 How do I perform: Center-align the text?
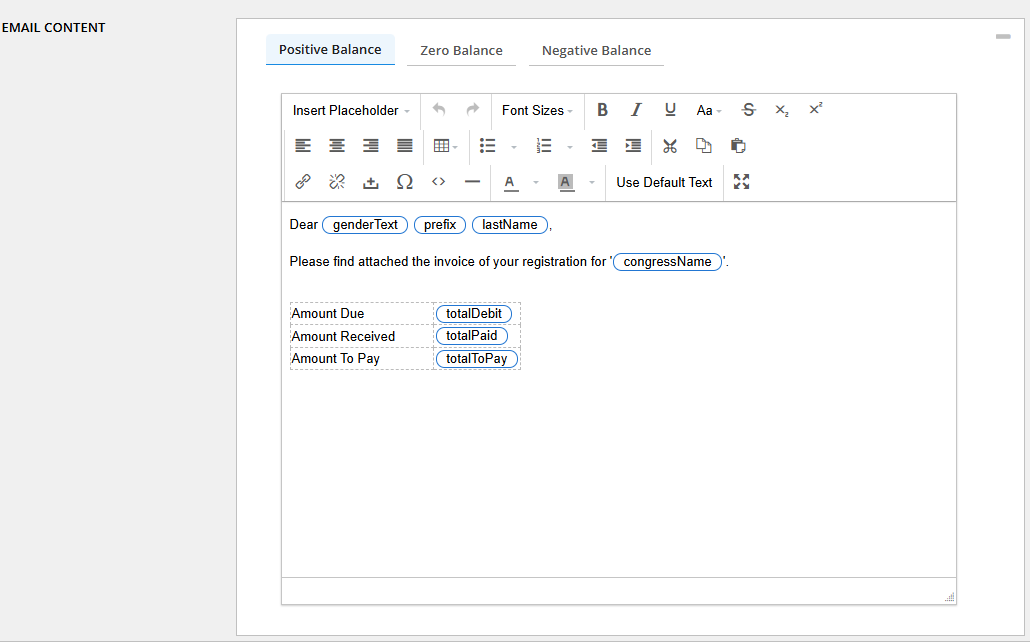coord(337,146)
